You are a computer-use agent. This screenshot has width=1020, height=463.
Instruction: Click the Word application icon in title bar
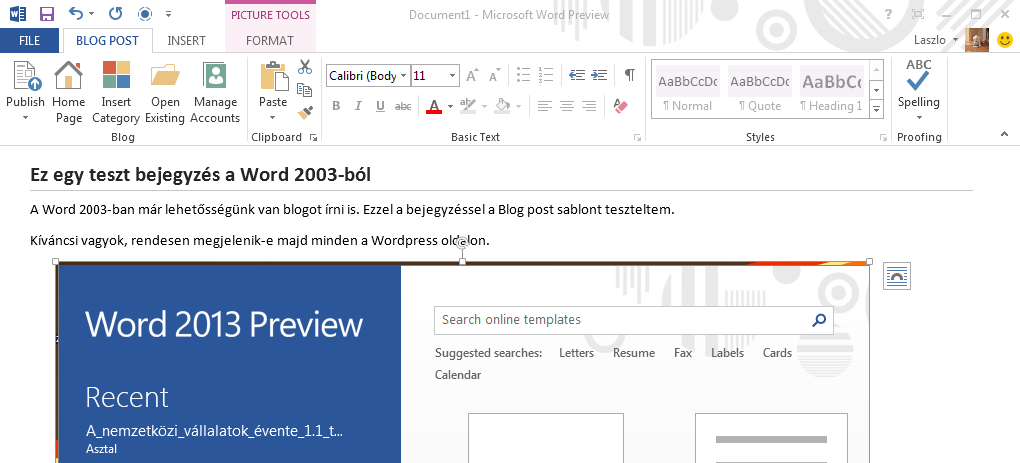pos(18,14)
